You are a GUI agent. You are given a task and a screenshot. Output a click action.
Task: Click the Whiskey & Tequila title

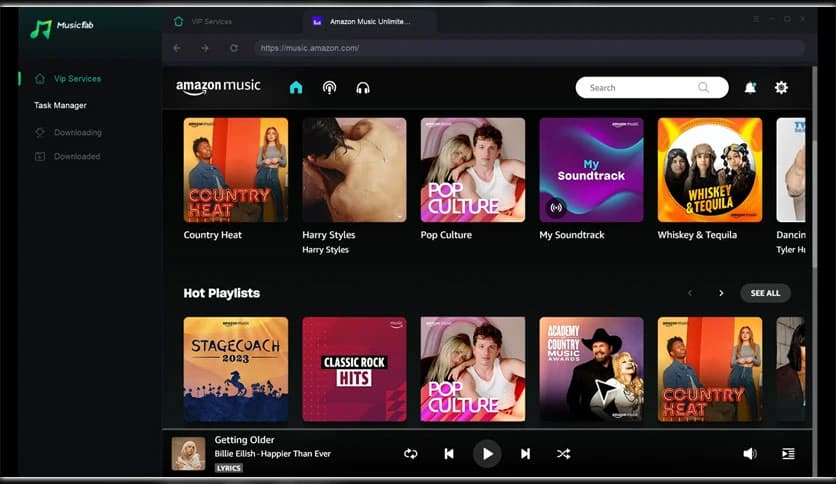click(x=697, y=235)
